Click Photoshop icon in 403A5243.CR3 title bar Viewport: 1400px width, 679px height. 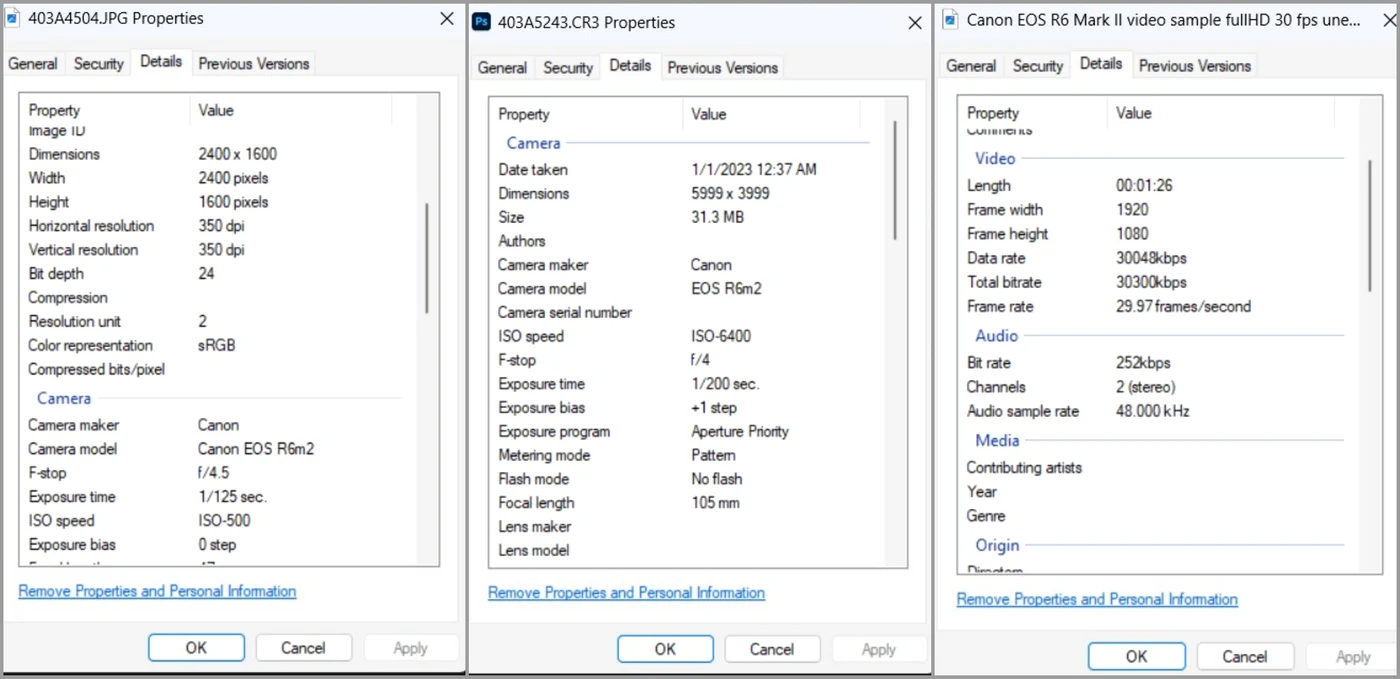coord(481,22)
